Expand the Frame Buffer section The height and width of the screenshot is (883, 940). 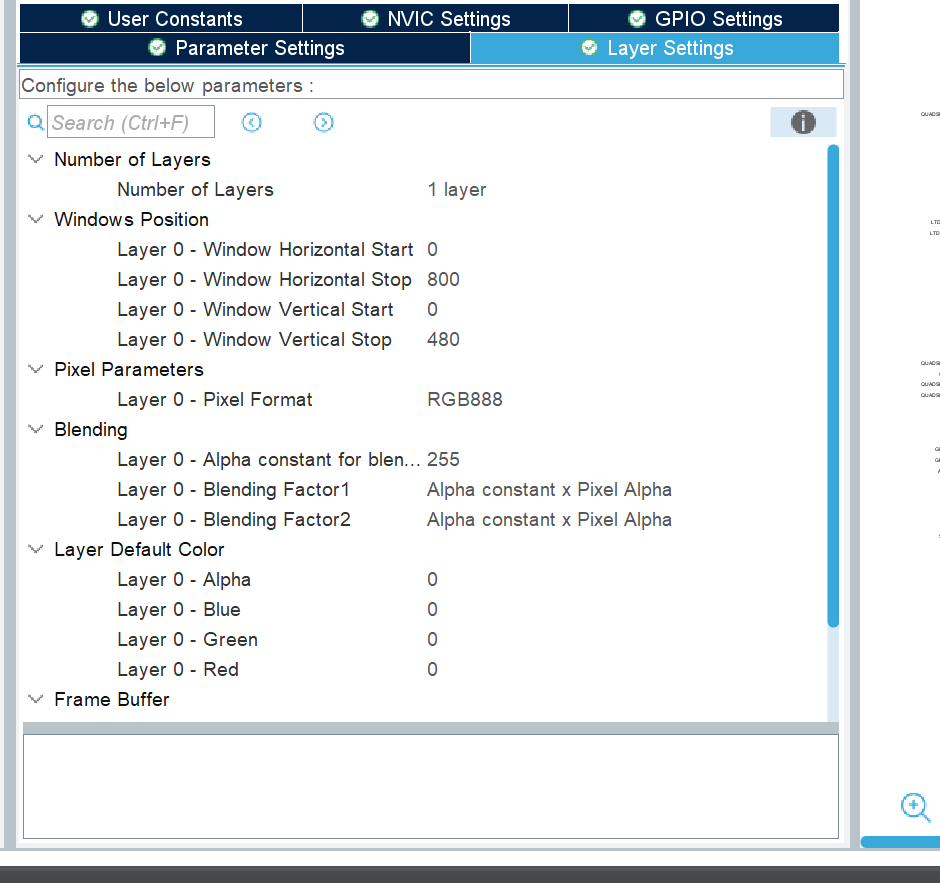coord(35,699)
